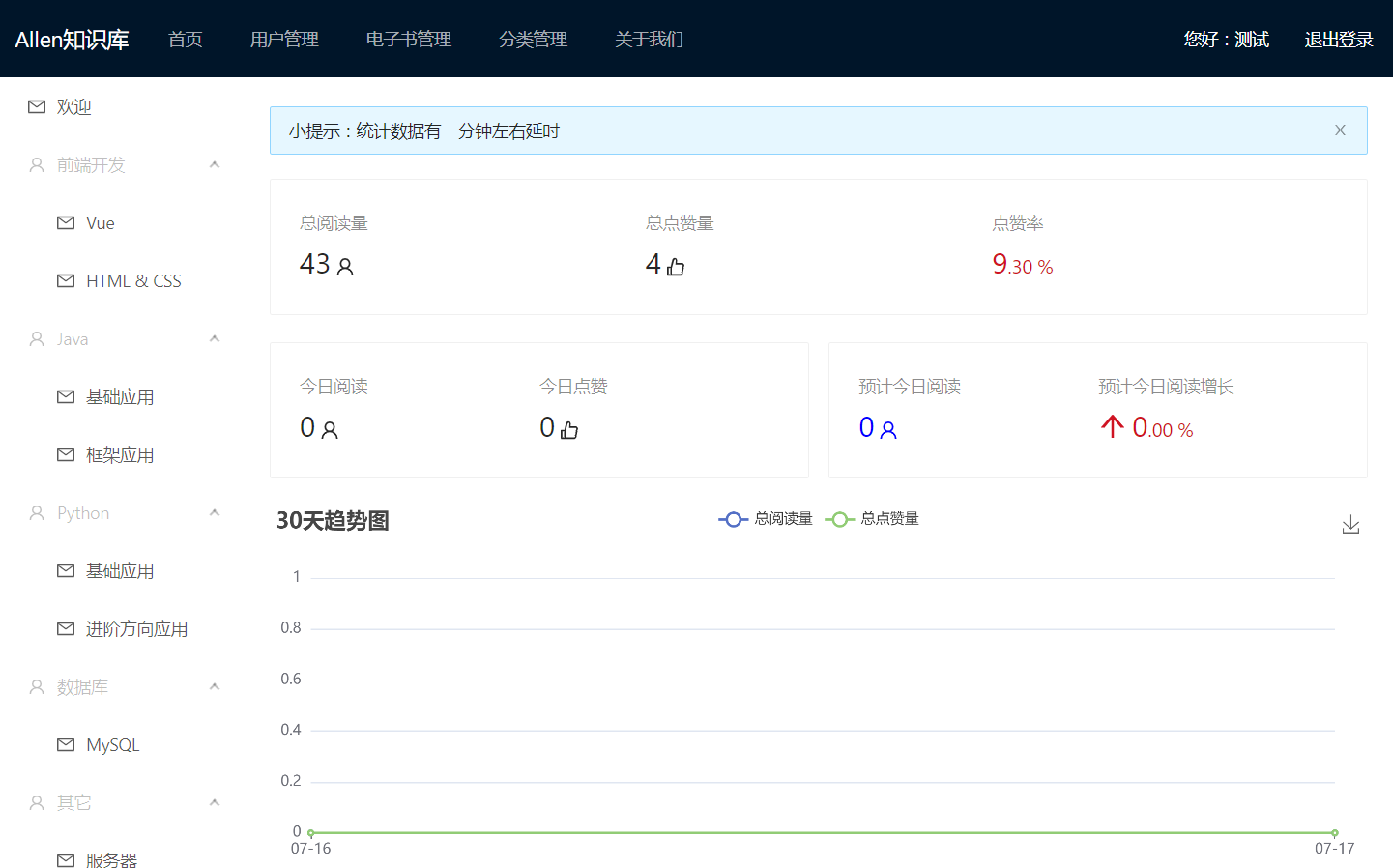Screen dimensions: 1393x868
Task: Toggle 总点赞量 series in chart legend
Action: point(872,519)
